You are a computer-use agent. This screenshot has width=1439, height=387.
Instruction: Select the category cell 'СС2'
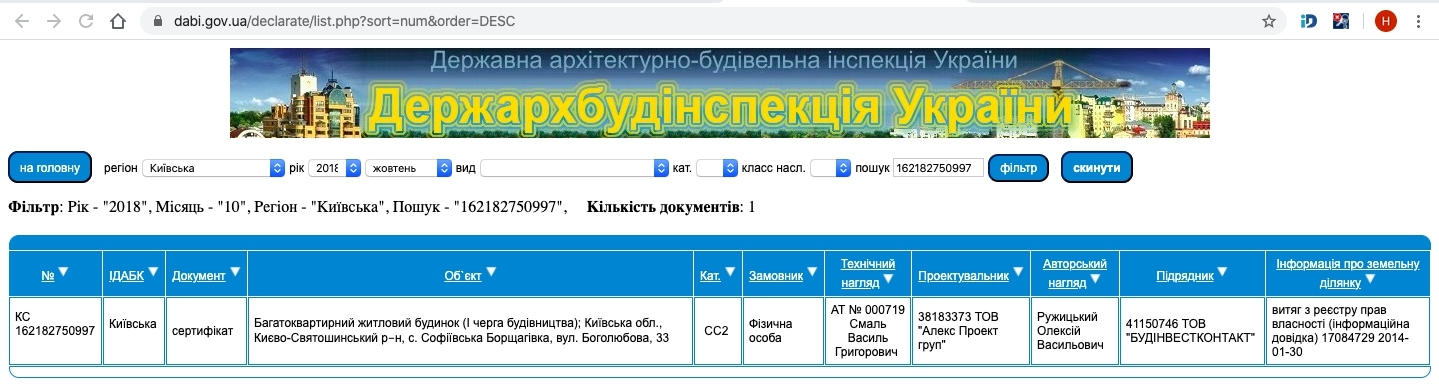[x=717, y=330]
